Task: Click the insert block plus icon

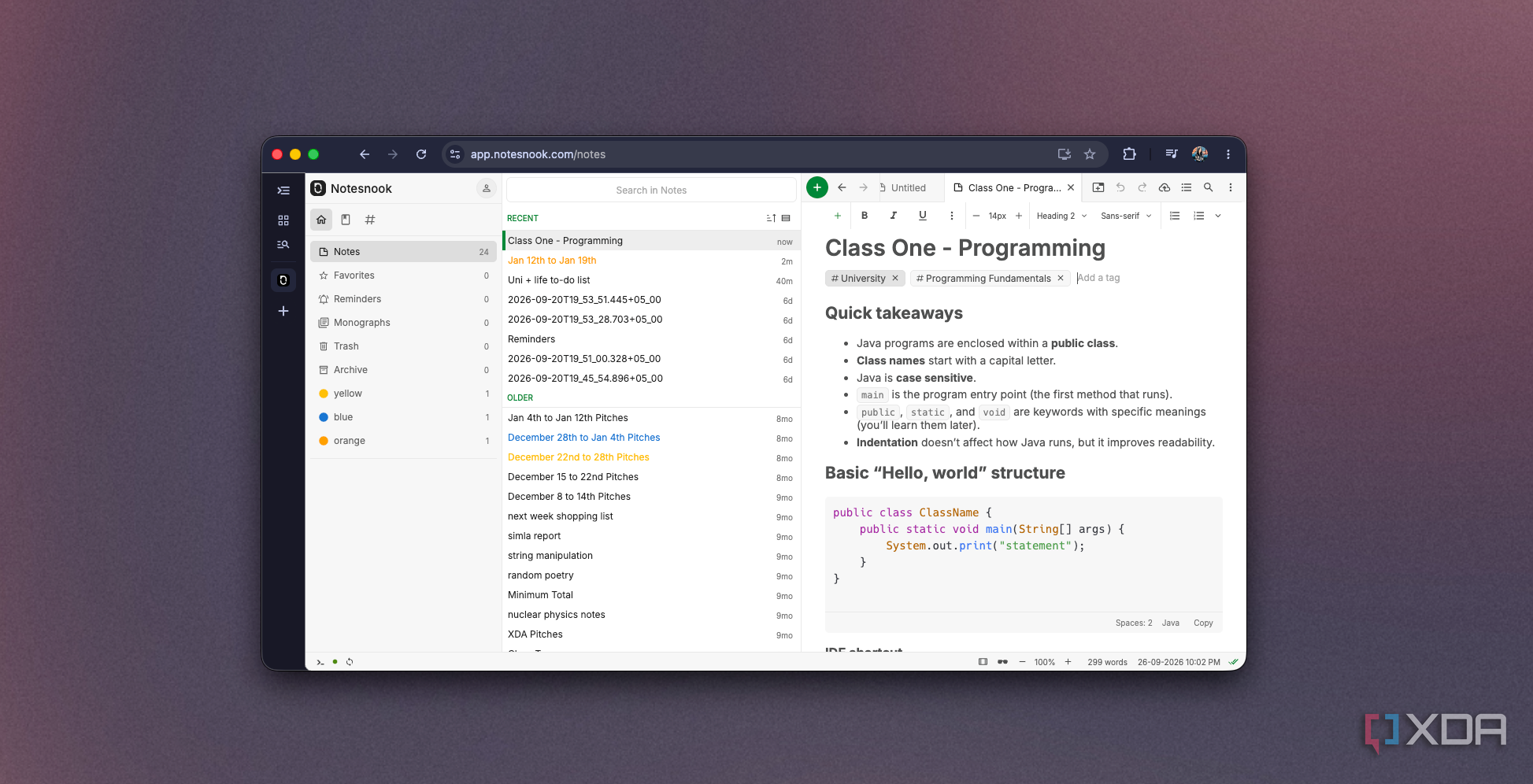Action: 838,216
